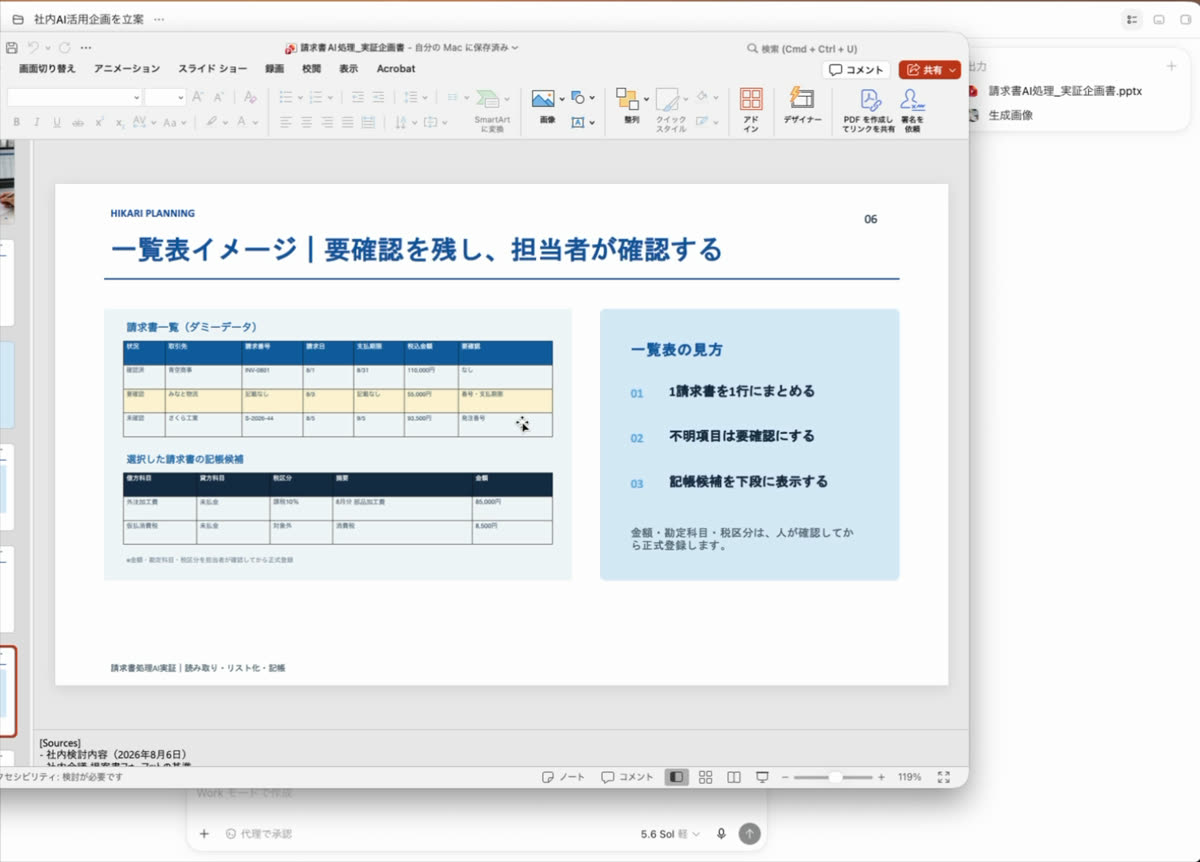Image resolution: width=1200 pixels, height=862 pixels.
Task: Click the microphone icon in chat input
Action: [x=721, y=834]
